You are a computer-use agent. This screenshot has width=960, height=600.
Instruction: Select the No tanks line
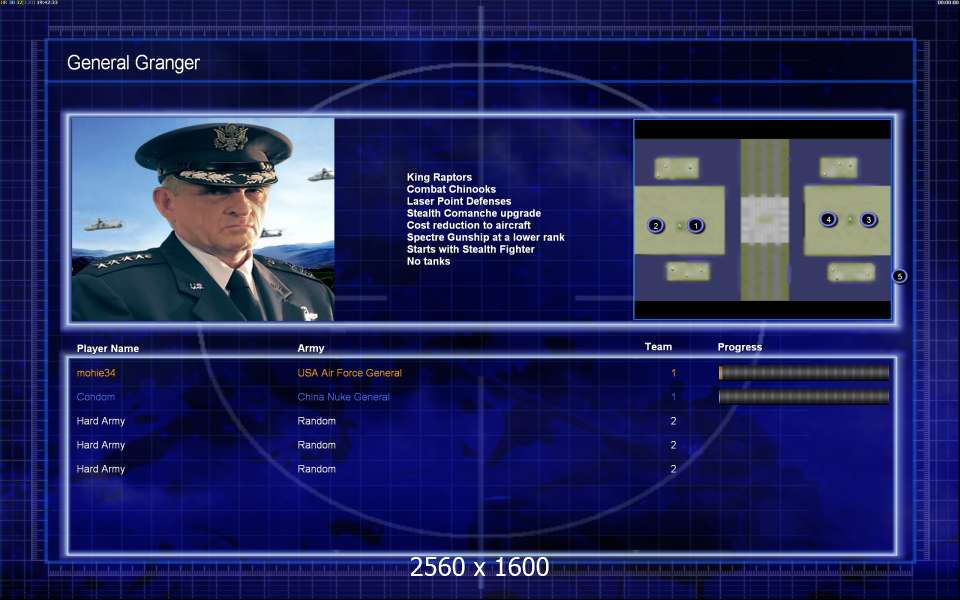click(428, 261)
